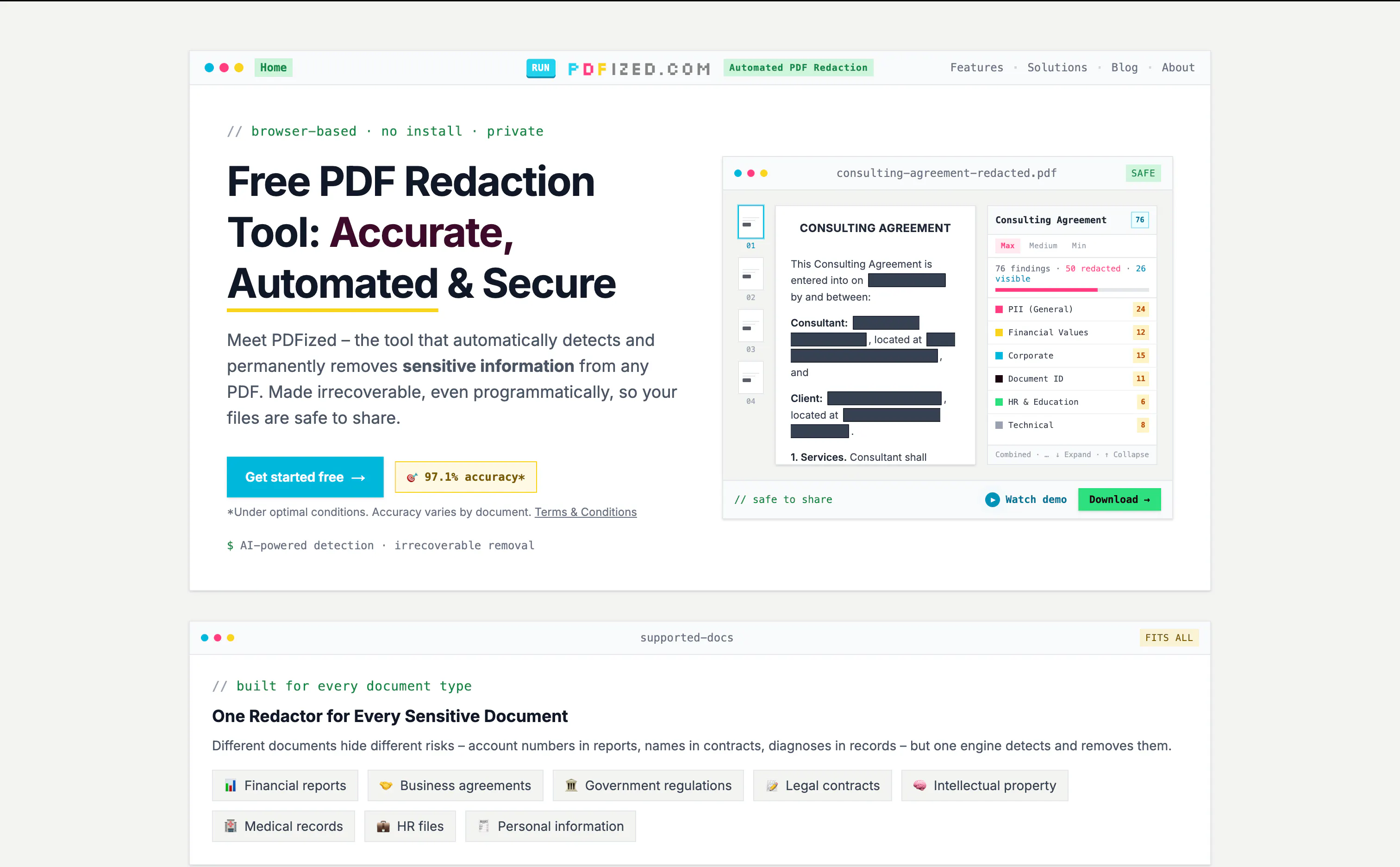Expand the Corporate category row
This screenshot has width=1400, height=867.
pos(1072,356)
